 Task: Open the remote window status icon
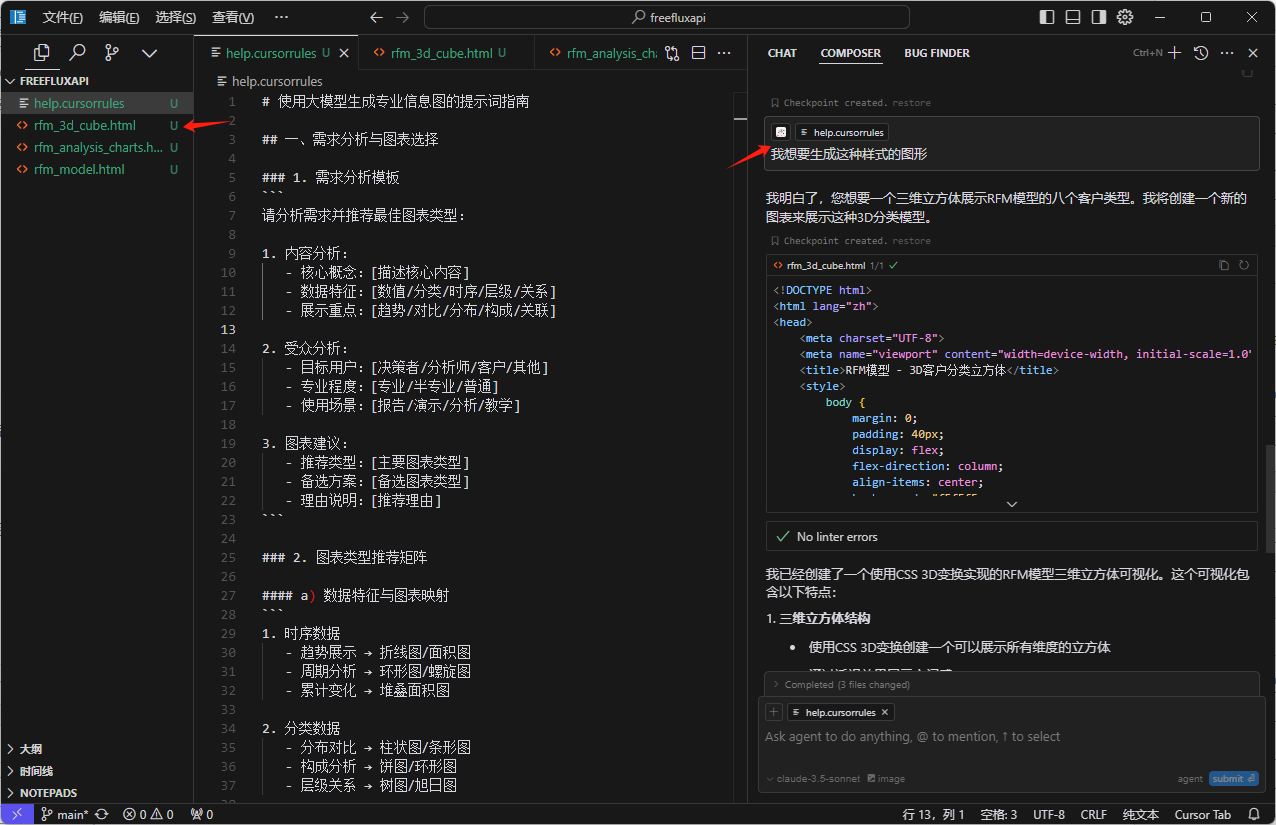click(x=17, y=814)
